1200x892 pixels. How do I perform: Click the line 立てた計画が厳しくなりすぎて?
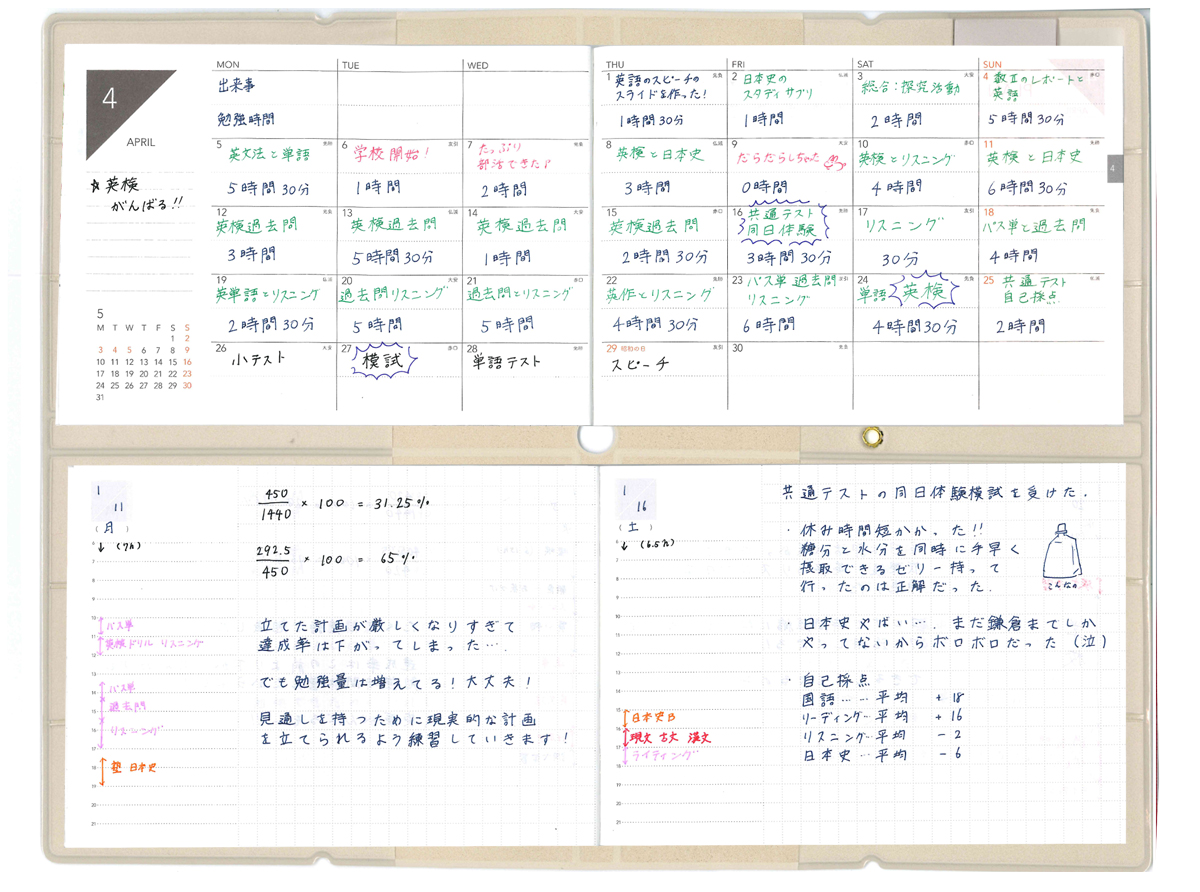point(388,627)
